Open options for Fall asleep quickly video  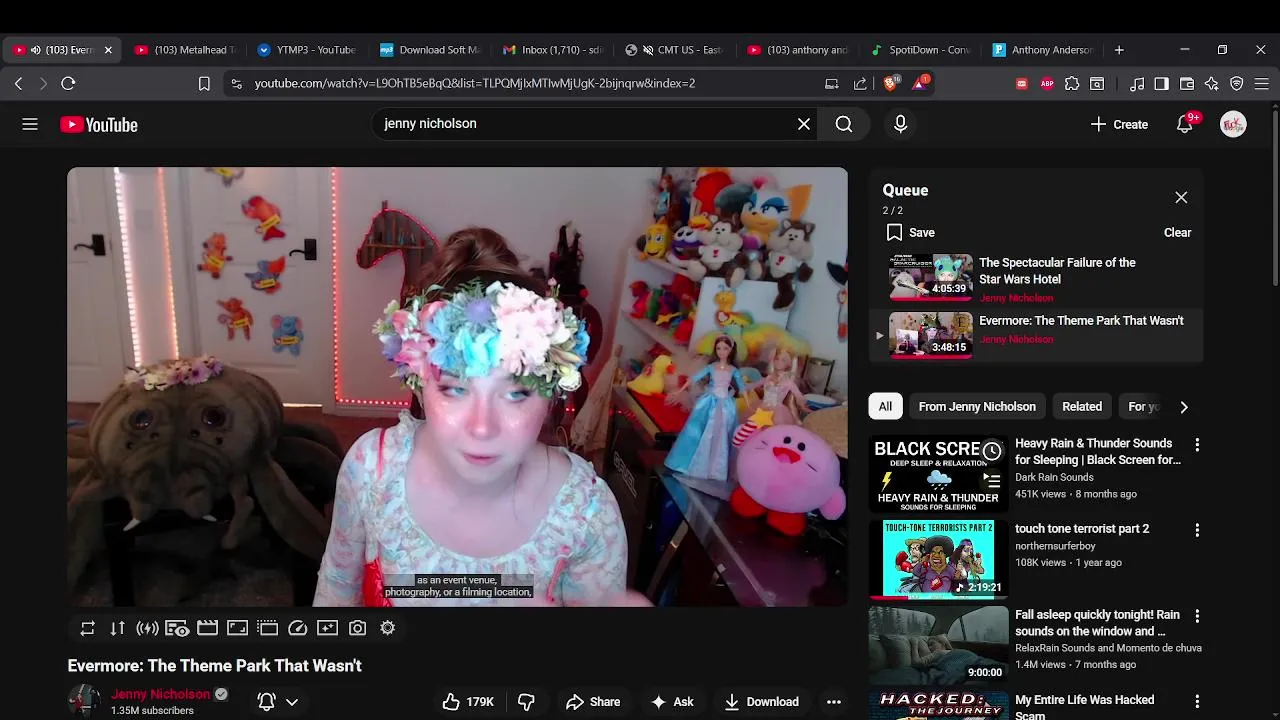coord(1197,616)
